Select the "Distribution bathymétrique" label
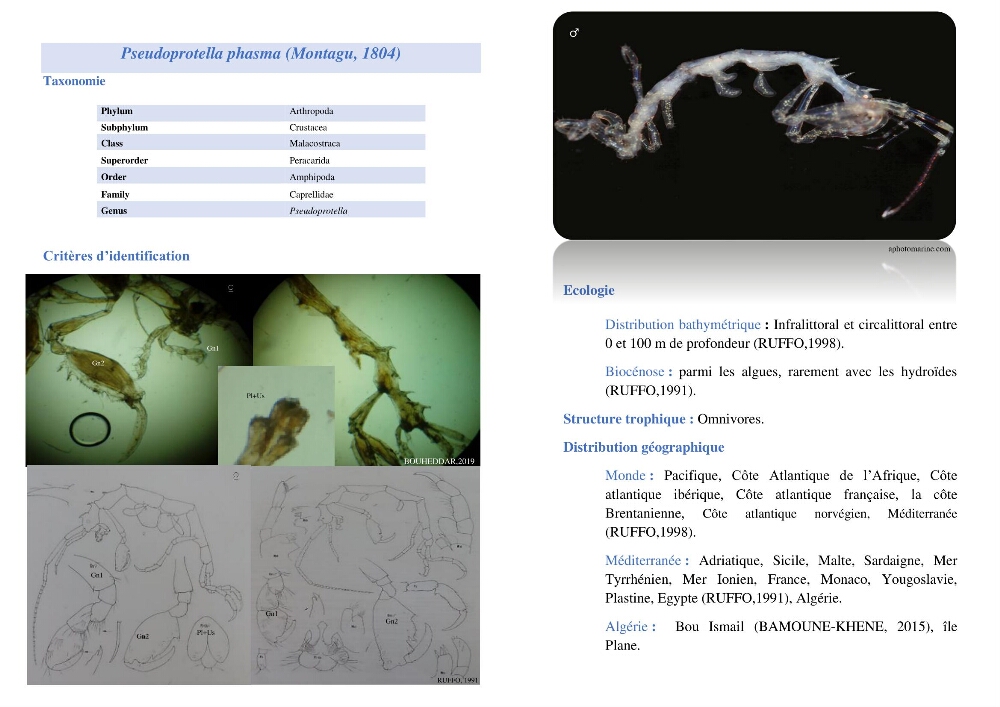The image size is (1000, 707). pyautogui.click(x=682, y=324)
